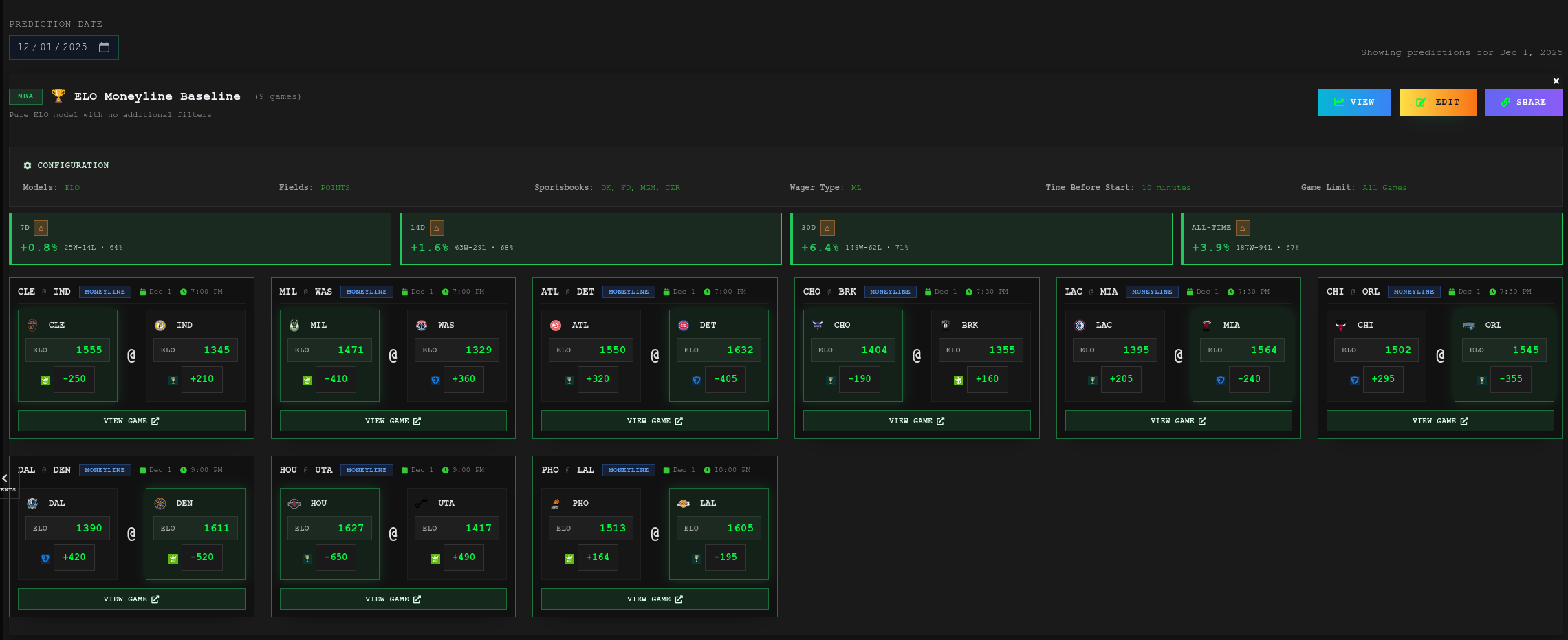1568x640 pixels.
Task: Click the EDIT button
Action: 1437,103
